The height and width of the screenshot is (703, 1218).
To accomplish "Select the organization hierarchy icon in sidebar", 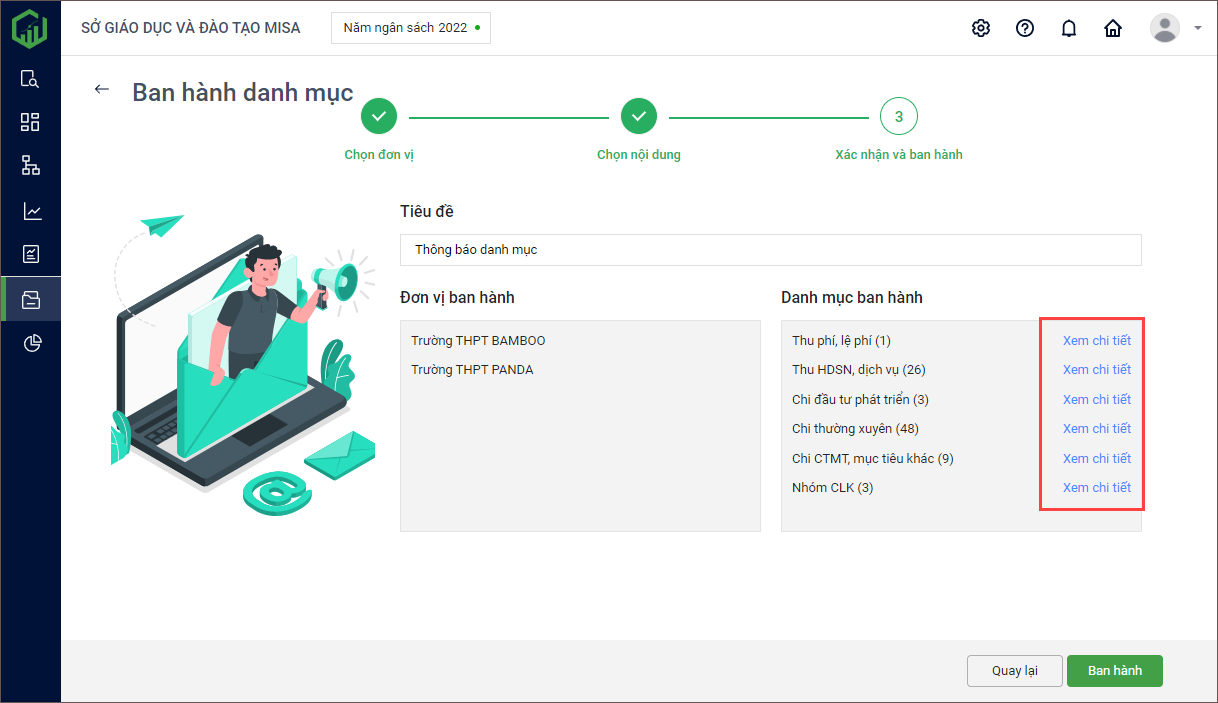I will (30, 166).
